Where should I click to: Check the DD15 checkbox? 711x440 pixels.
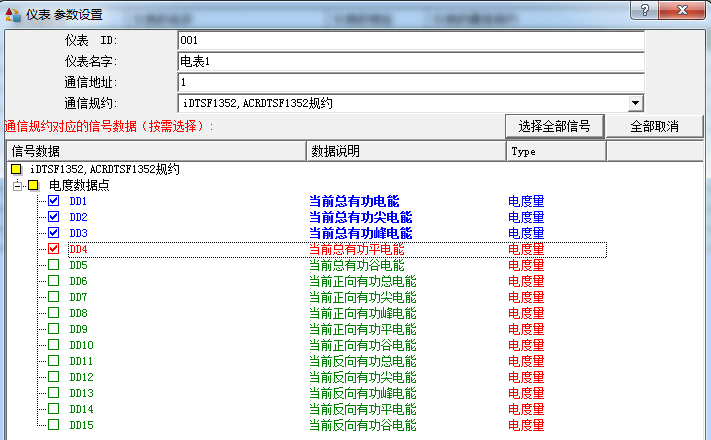point(54,425)
